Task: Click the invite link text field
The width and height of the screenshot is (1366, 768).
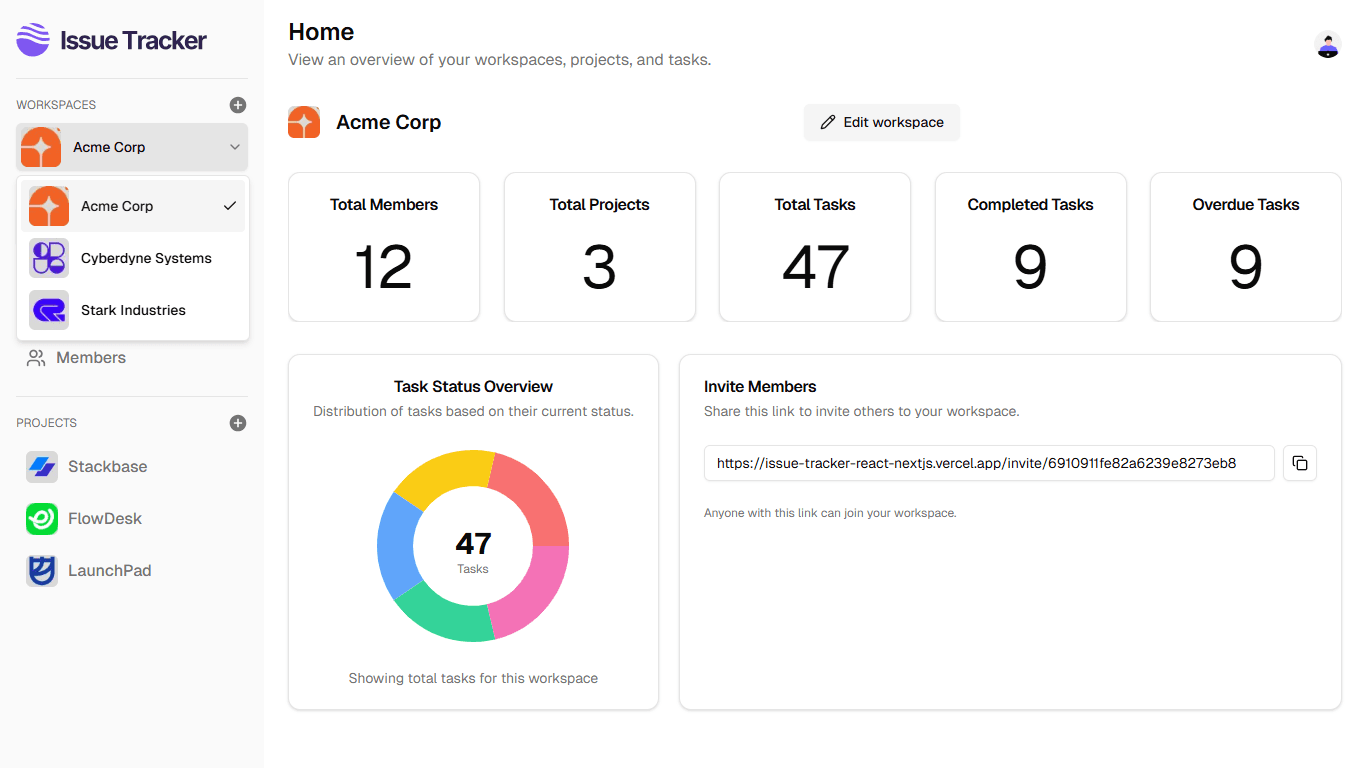Action: pyautogui.click(x=988, y=463)
